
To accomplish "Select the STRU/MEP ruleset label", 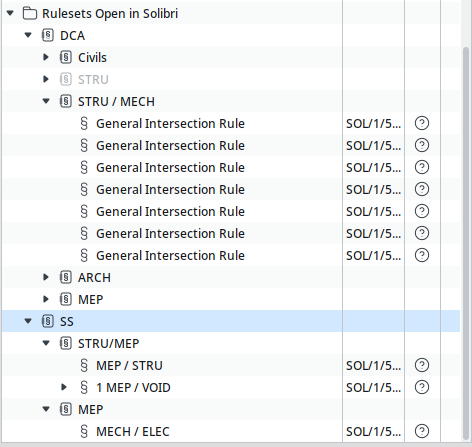I will [109, 344].
